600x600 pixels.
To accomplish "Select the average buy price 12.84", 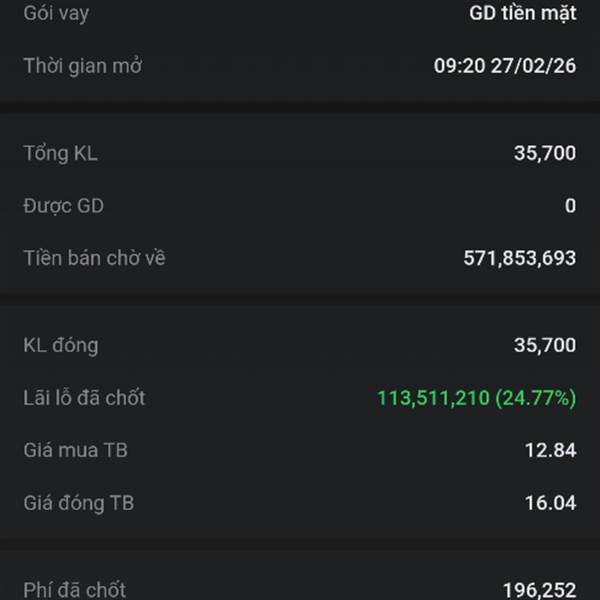I will pyautogui.click(x=550, y=450).
